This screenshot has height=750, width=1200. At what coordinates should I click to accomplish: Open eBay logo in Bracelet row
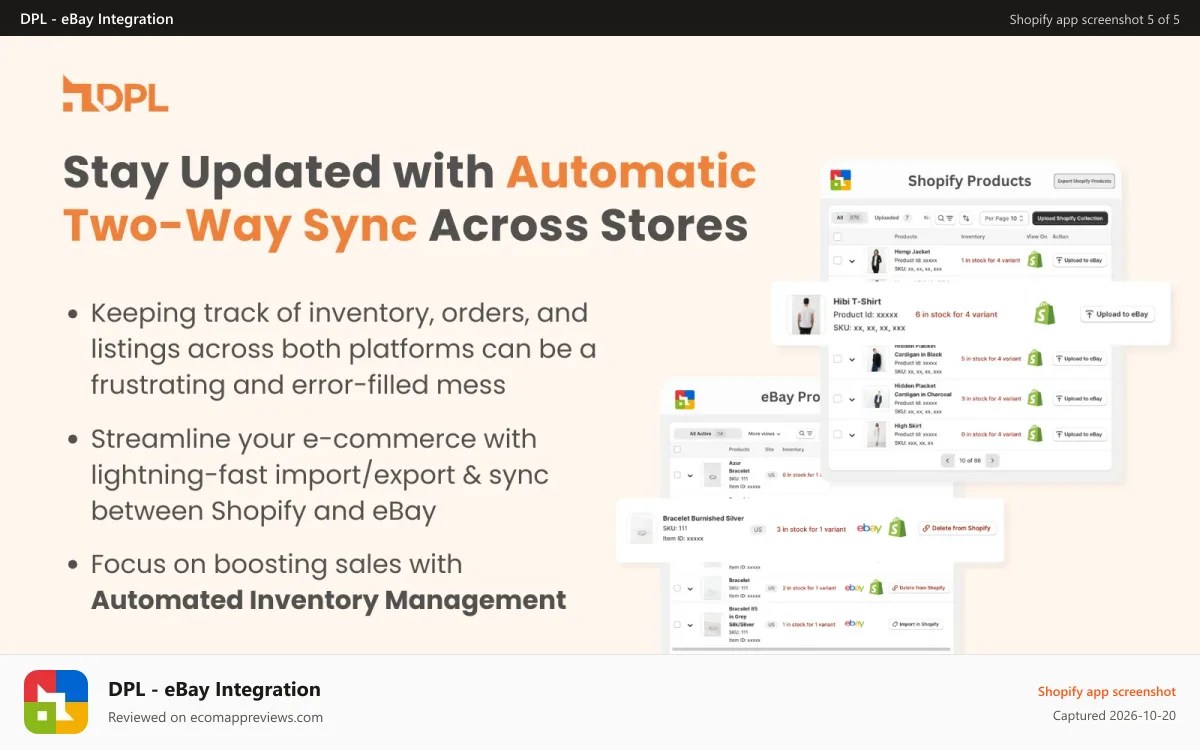(854, 588)
